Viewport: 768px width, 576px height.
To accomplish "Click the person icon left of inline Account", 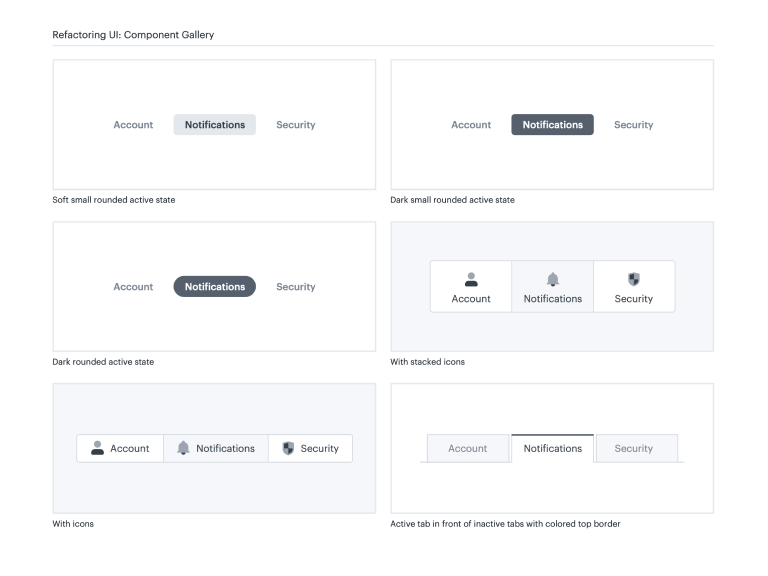I will pos(97,448).
